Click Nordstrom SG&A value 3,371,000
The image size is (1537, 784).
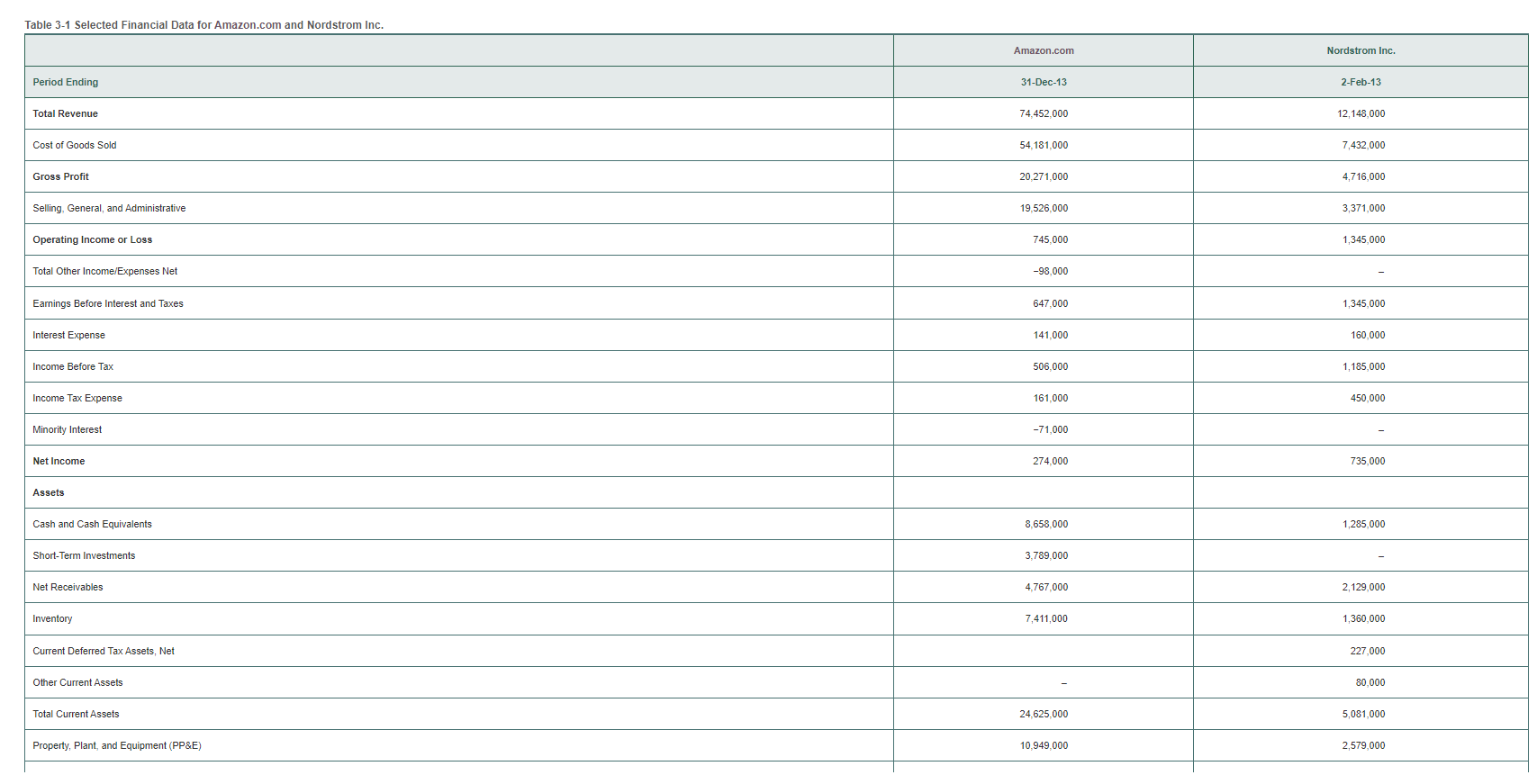coord(1364,208)
